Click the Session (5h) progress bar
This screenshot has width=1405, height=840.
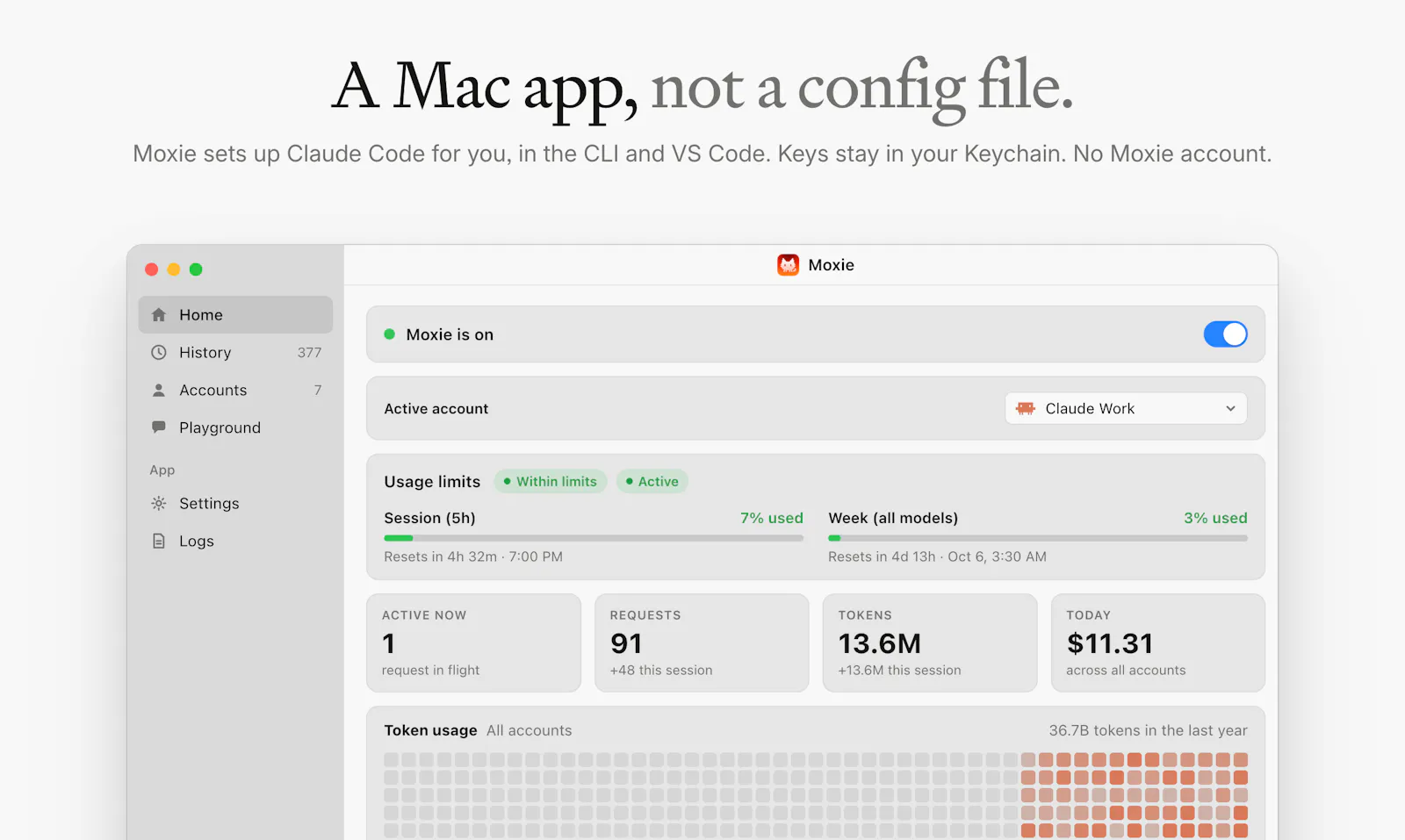tap(594, 538)
